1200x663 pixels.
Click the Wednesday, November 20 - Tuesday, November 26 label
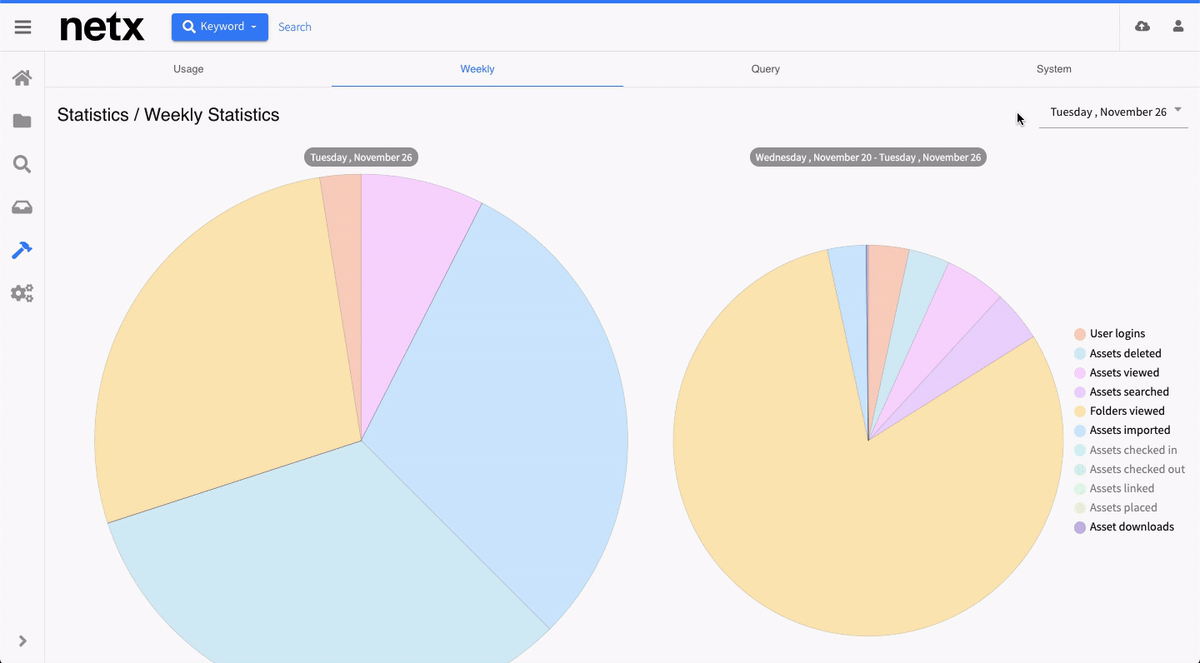(x=868, y=157)
